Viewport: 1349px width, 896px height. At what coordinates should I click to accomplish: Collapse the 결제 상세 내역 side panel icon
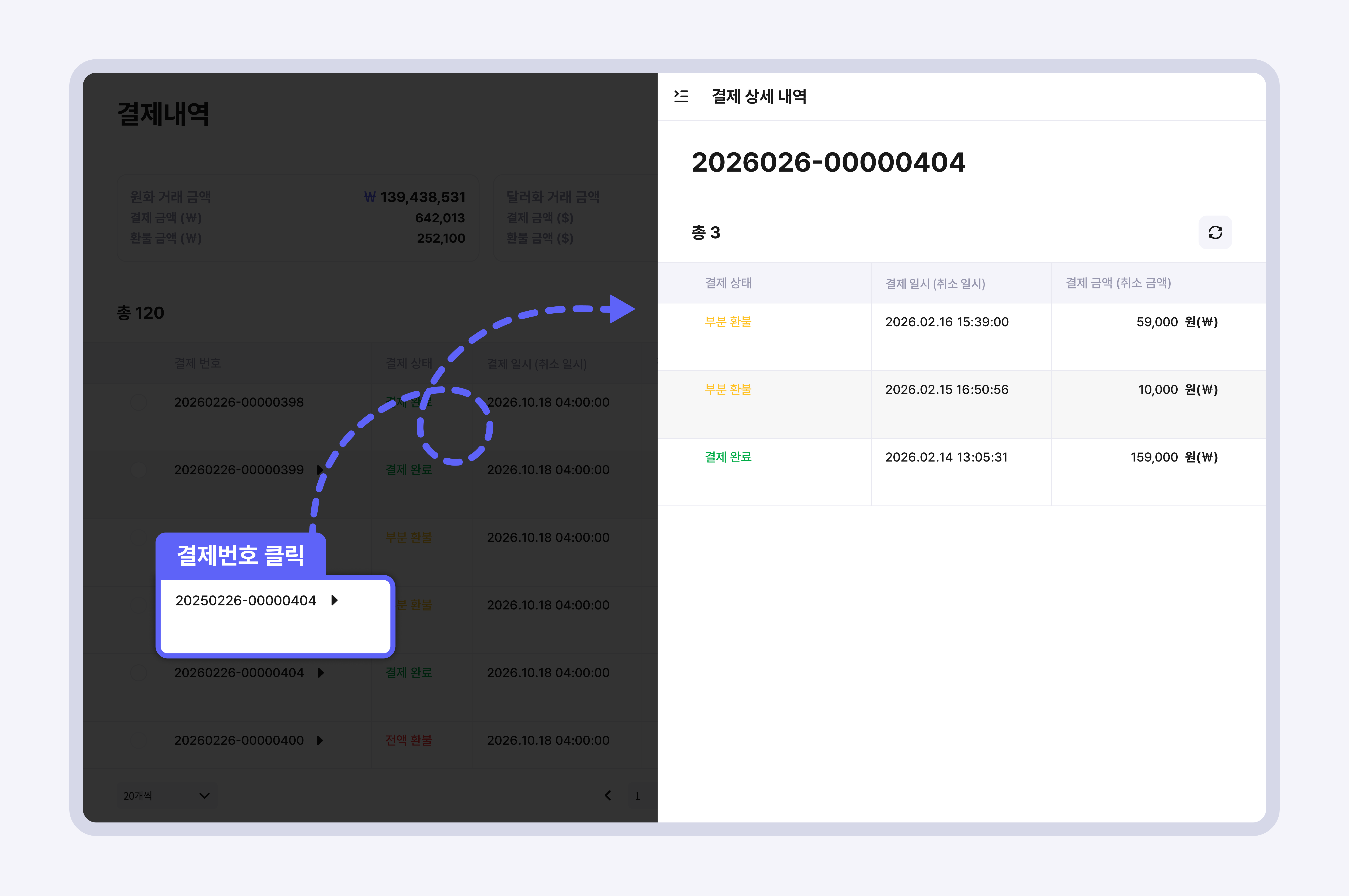pyautogui.click(x=681, y=96)
